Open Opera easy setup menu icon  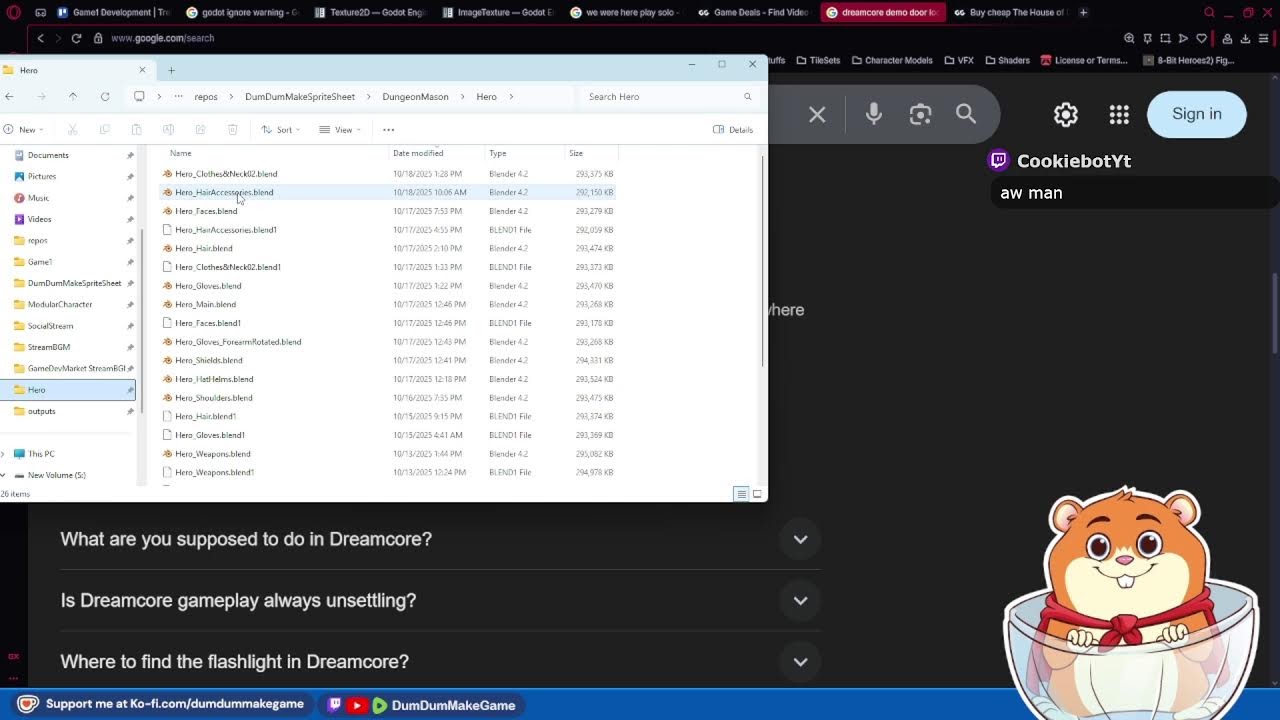pos(1264,38)
